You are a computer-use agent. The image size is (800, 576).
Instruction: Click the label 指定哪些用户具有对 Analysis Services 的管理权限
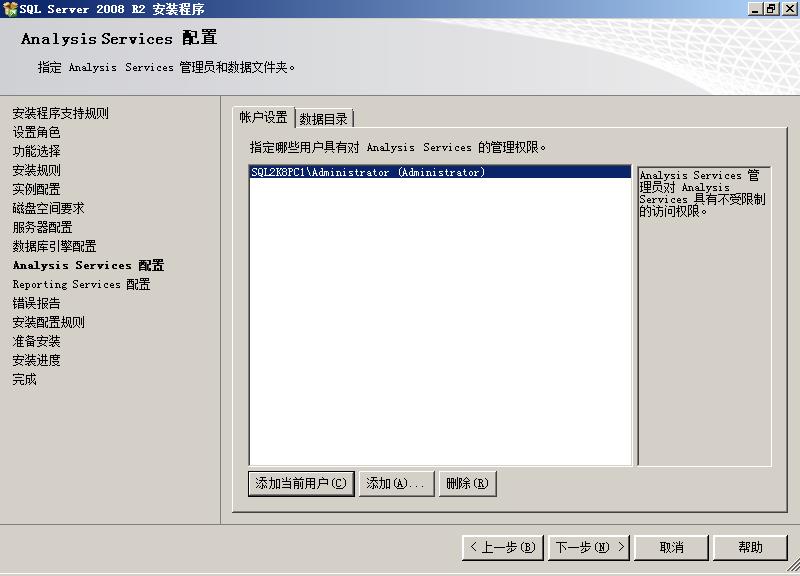tap(398, 147)
